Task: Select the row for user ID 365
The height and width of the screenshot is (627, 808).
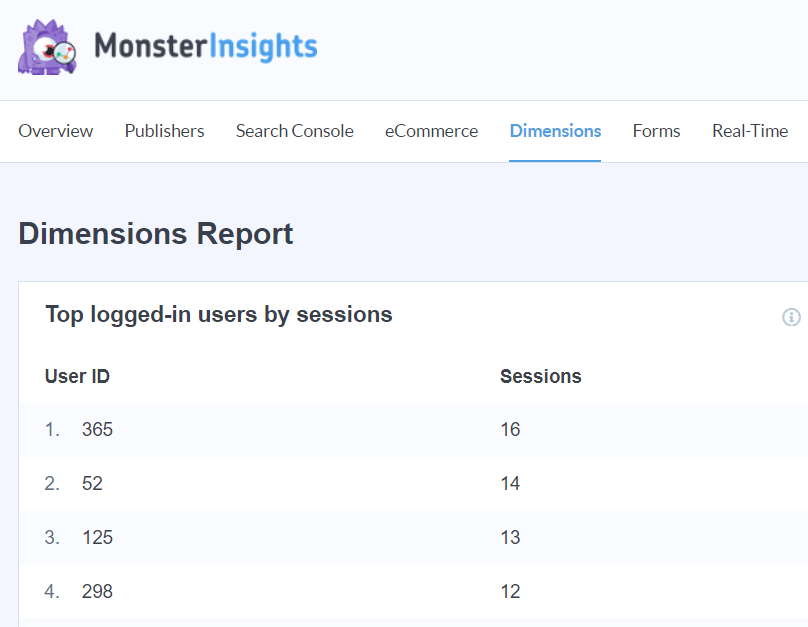Action: click(x=97, y=429)
